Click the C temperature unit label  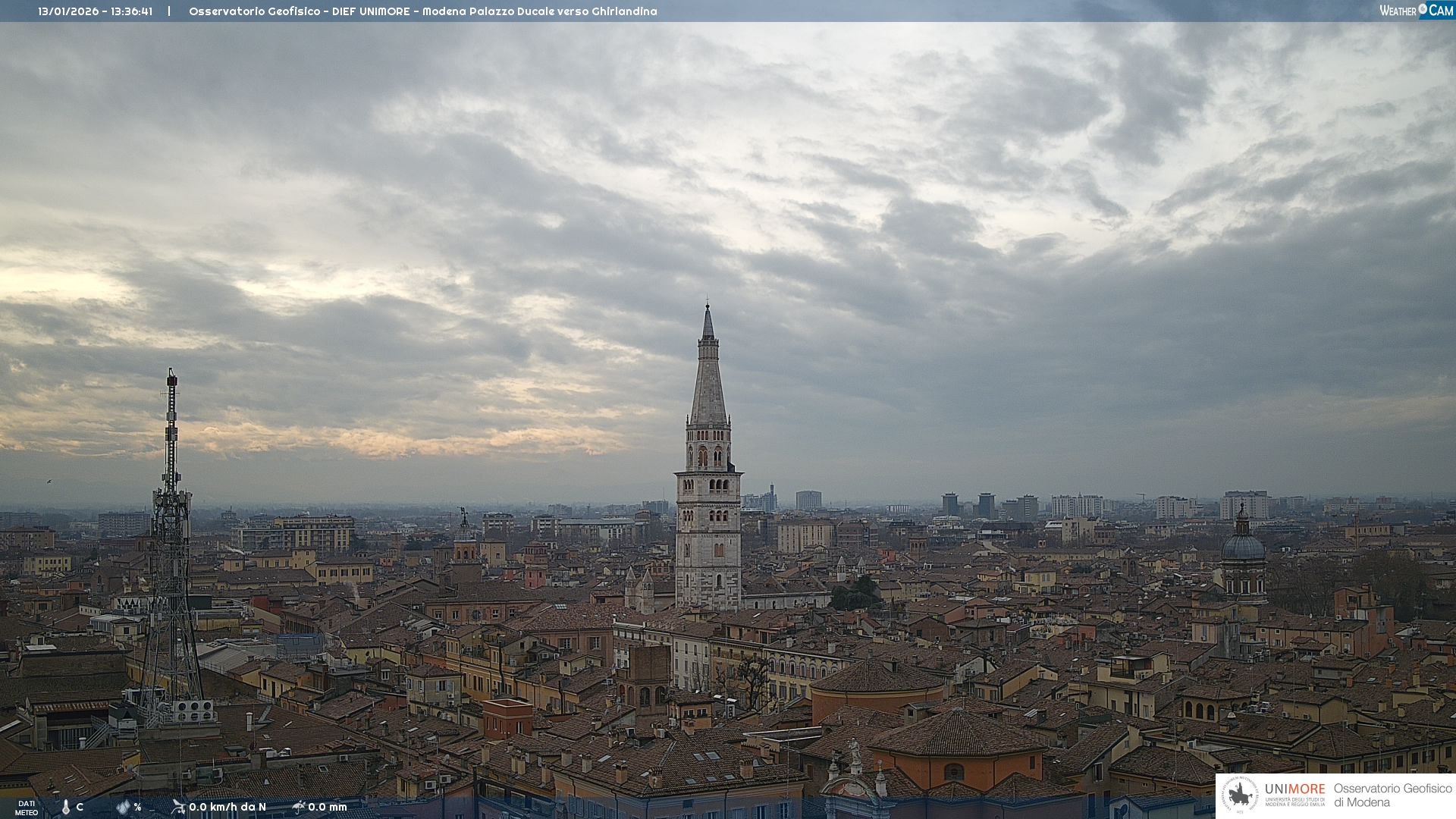click(x=80, y=807)
